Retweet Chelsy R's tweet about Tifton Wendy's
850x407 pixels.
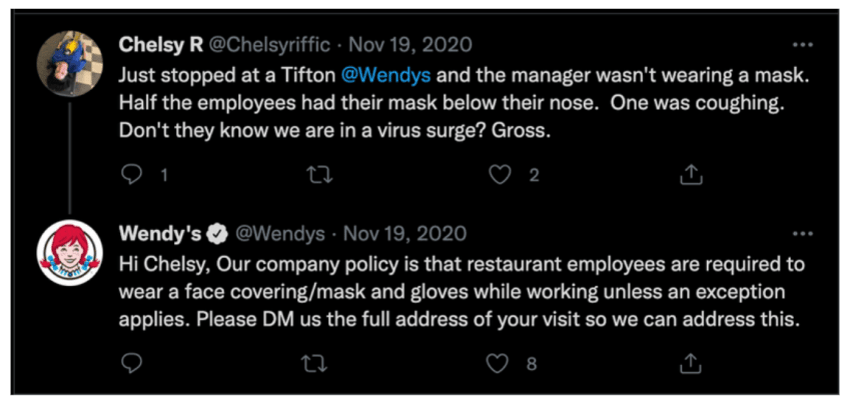(319, 175)
